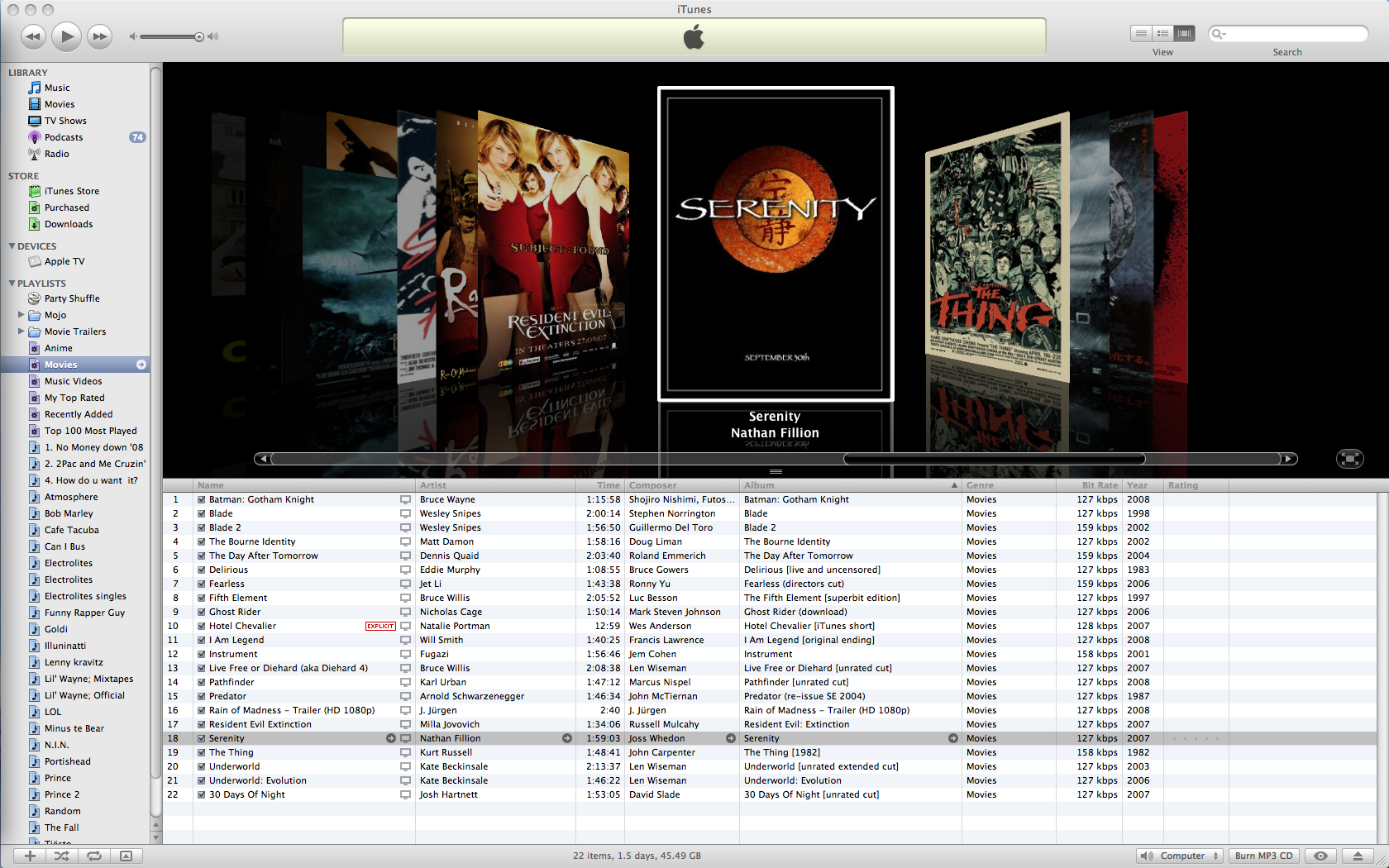
Task: Show or hide artwork viewer
Action: (126, 856)
